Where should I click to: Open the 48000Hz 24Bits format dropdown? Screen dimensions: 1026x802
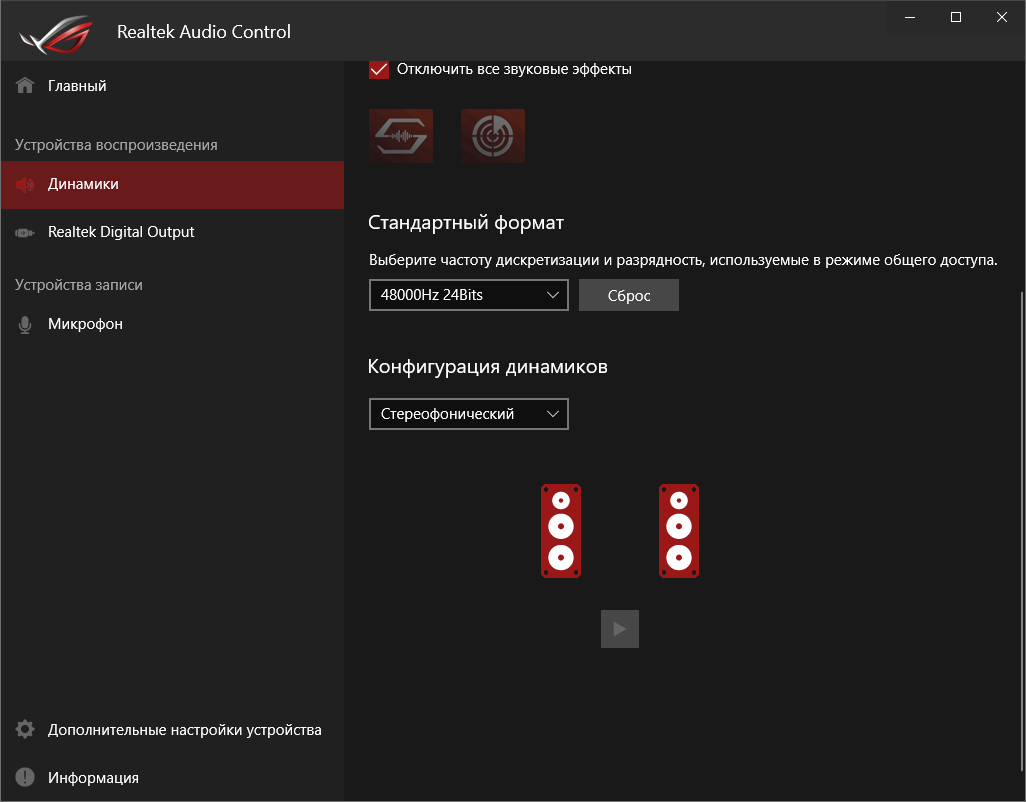(x=469, y=295)
